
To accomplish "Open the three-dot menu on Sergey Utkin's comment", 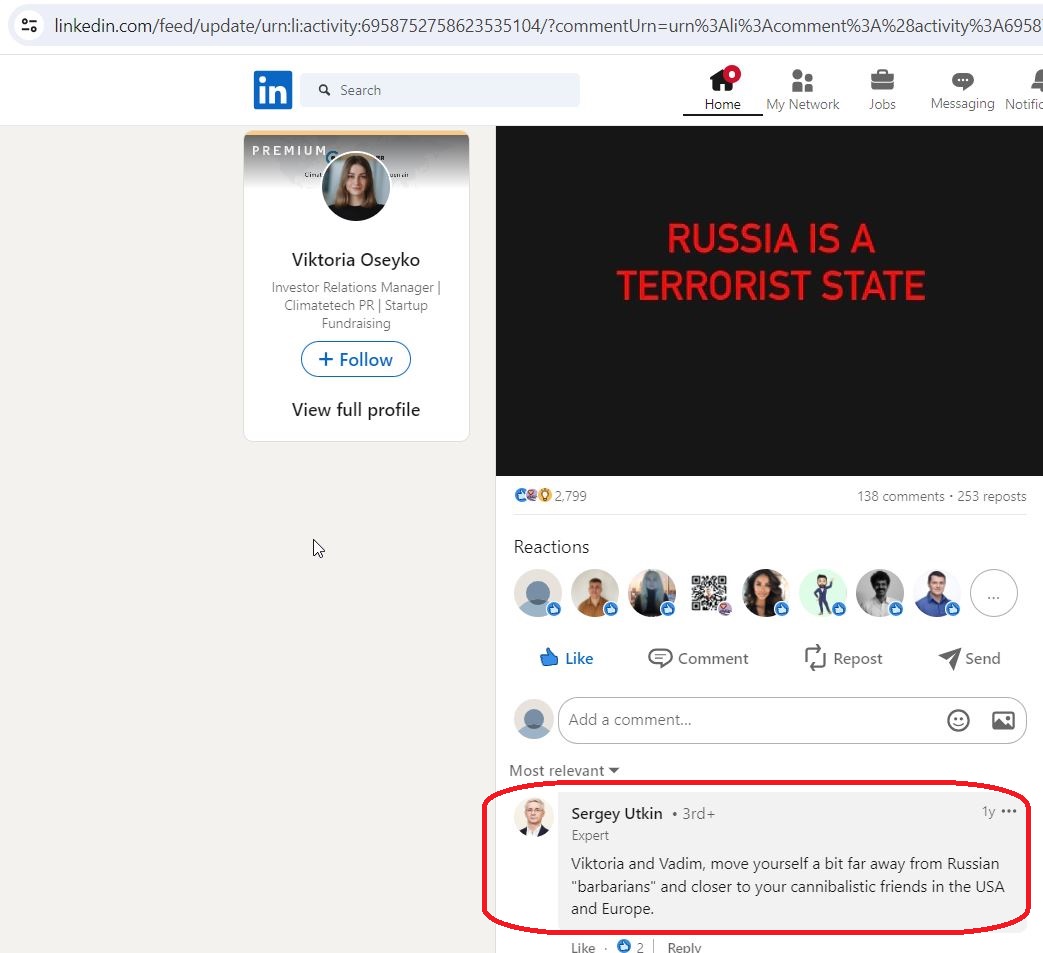I will point(1008,811).
